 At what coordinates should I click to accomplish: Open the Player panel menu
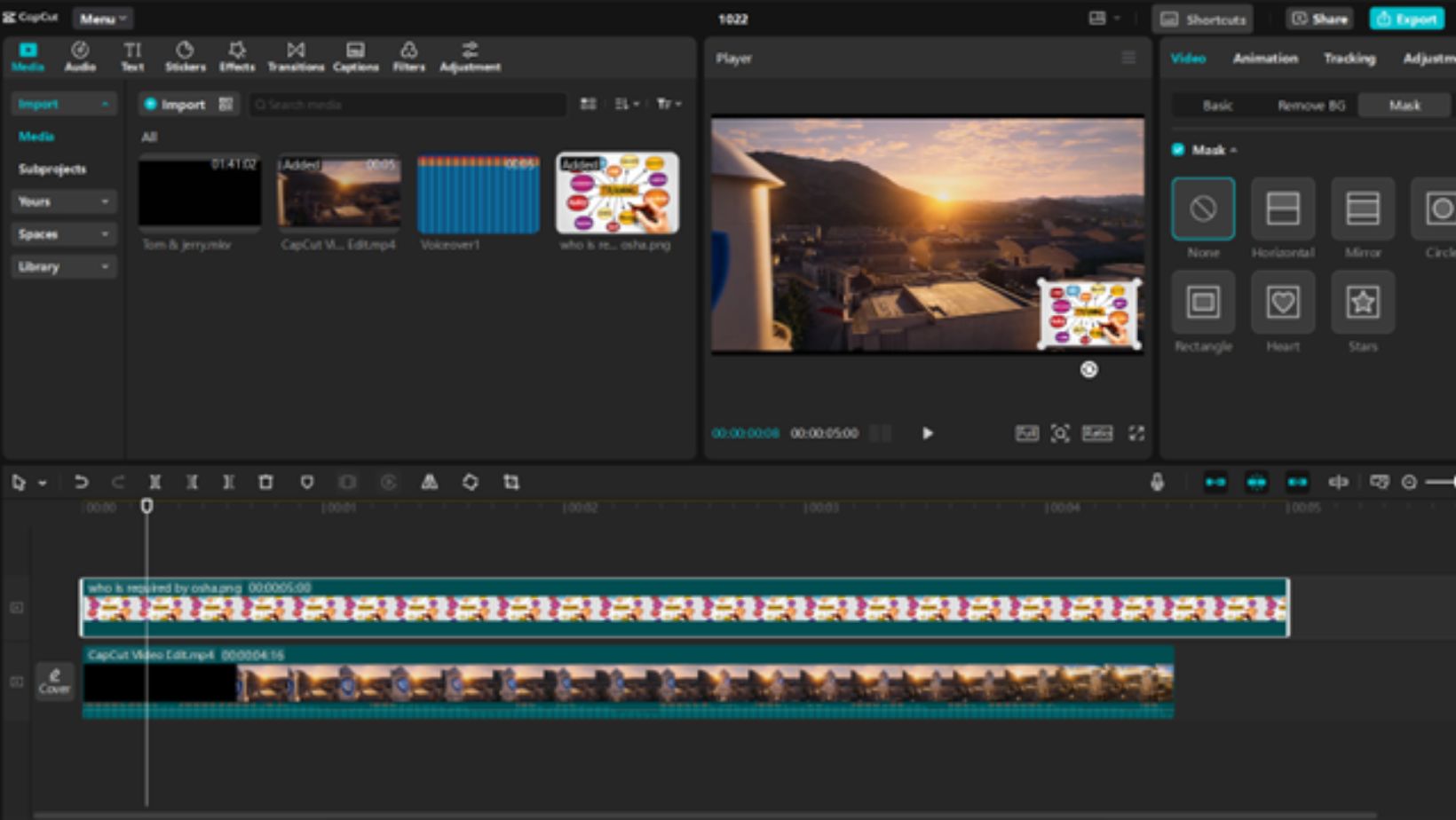(x=1128, y=58)
